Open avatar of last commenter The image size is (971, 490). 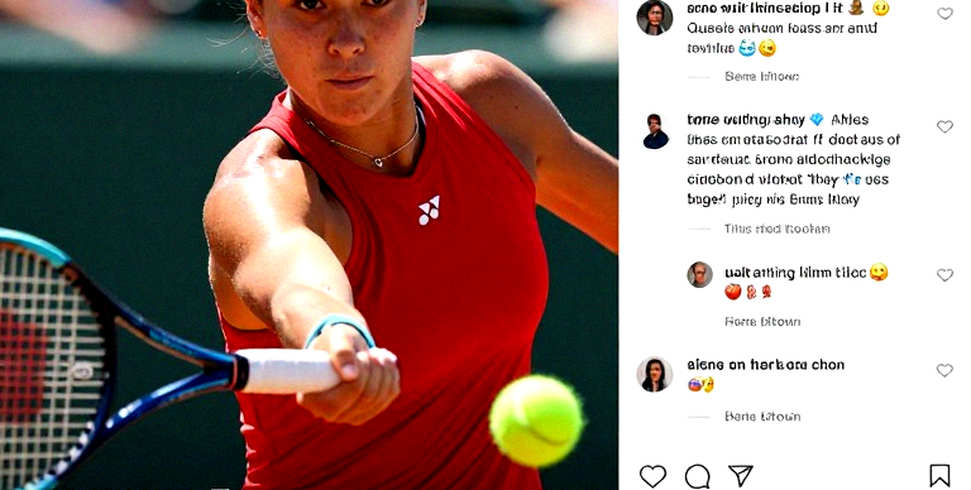[x=655, y=374]
